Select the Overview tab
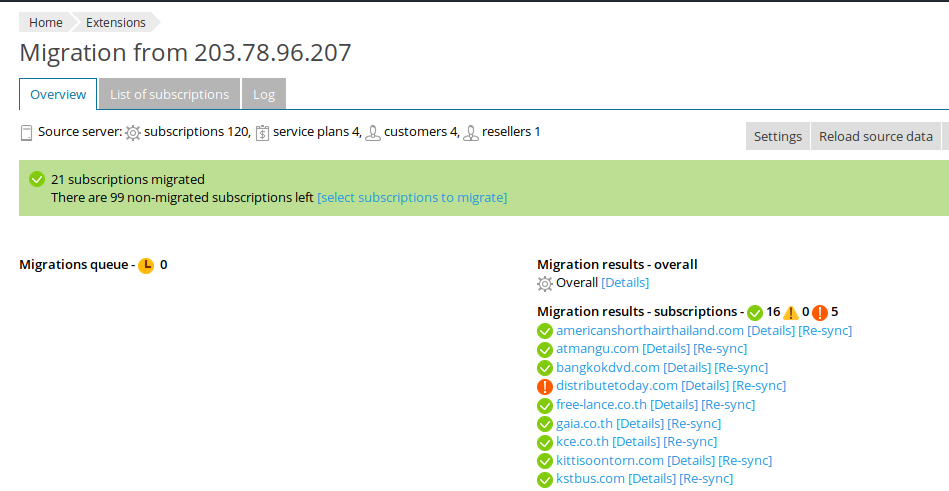Screen dimensions: 949x491 [58, 94]
